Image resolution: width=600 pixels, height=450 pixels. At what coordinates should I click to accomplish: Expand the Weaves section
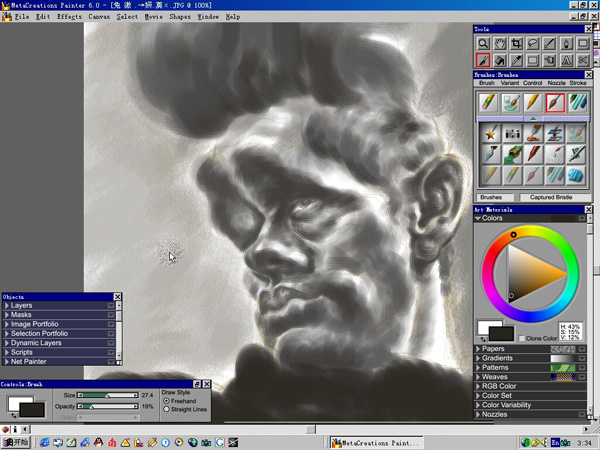coord(478,377)
